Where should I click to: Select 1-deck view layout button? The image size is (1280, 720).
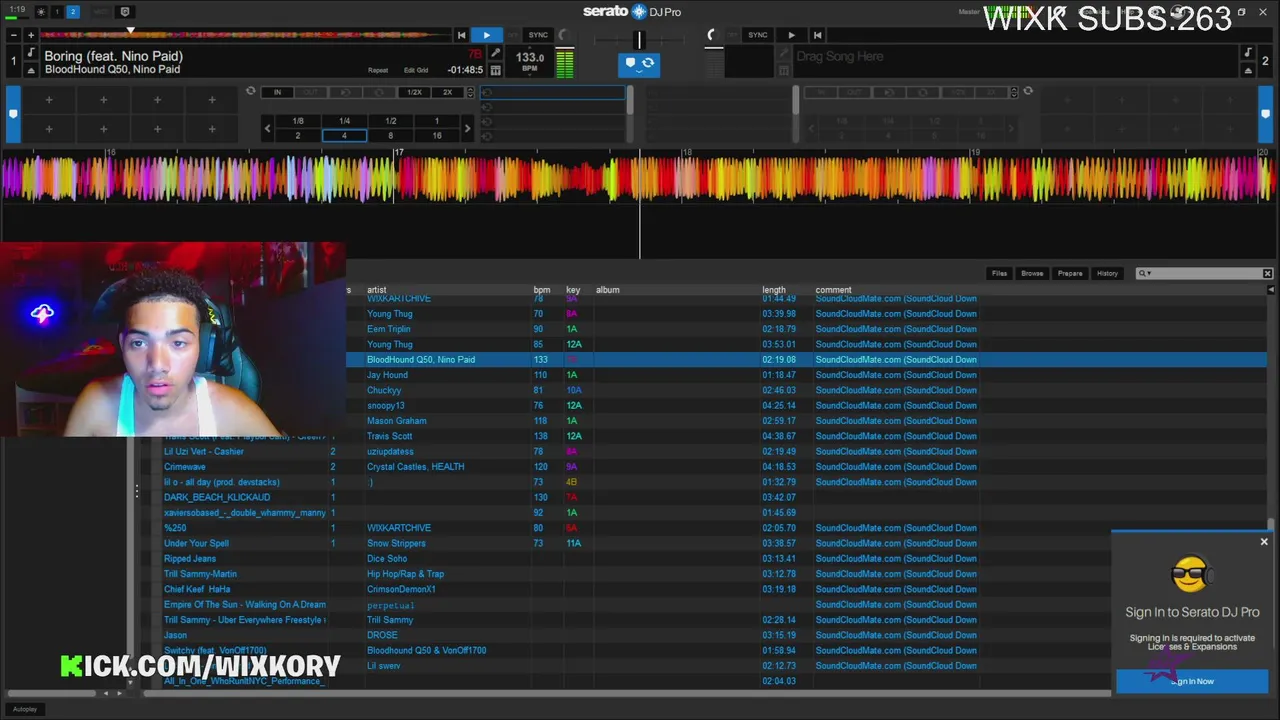tap(56, 12)
